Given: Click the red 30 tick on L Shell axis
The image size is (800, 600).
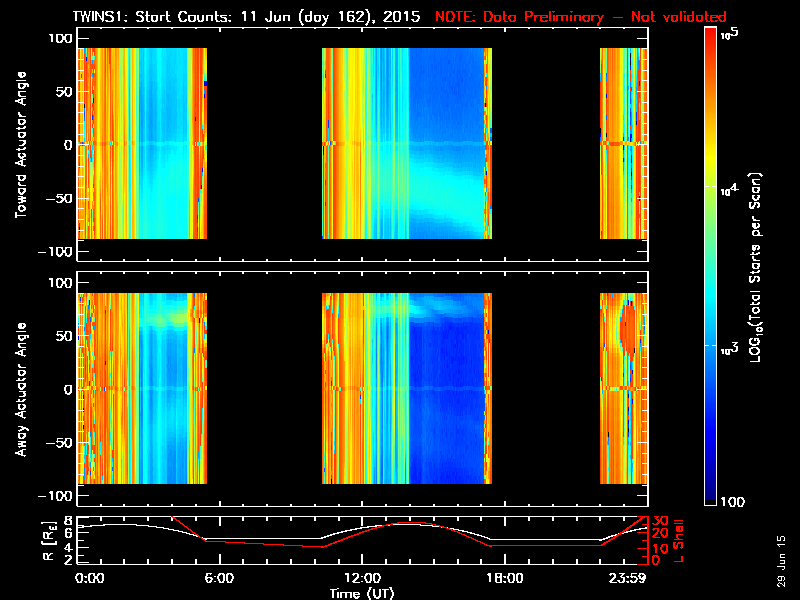Looking at the screenshot, I should [x=660, y=521].
